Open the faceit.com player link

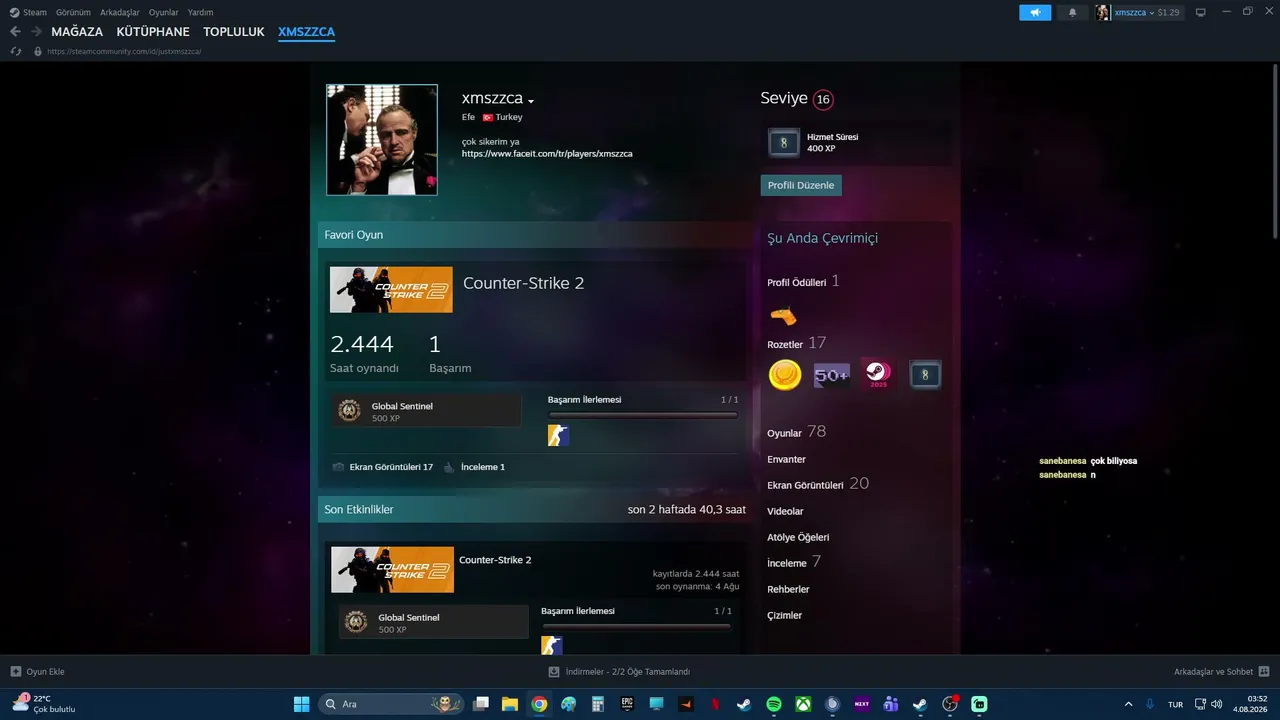[x=547, y=154]
